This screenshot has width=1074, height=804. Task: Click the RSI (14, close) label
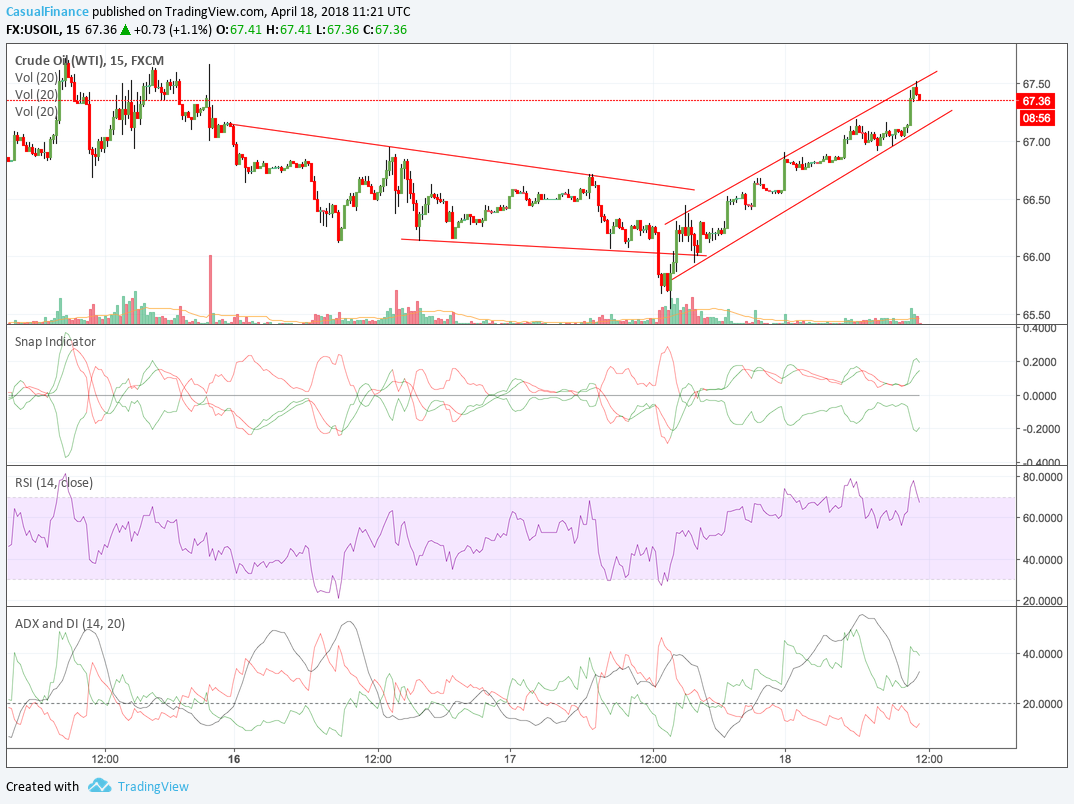53,482
